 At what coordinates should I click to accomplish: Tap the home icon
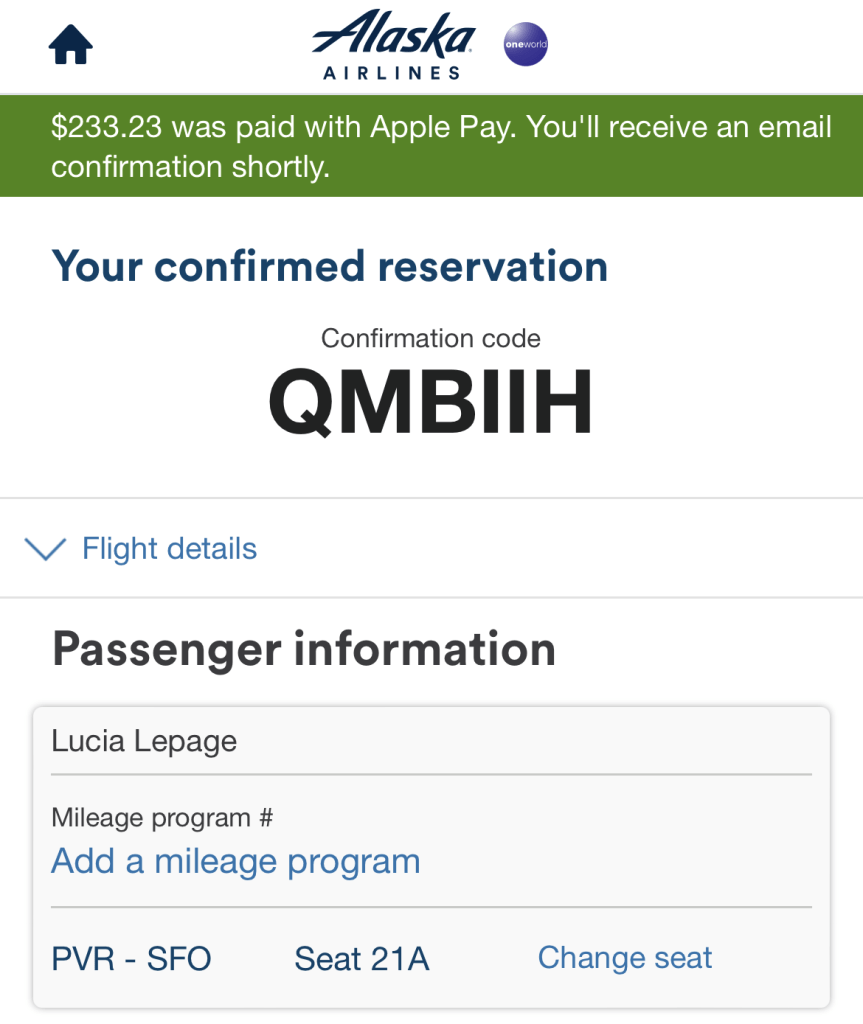click(x=70, y=45)
